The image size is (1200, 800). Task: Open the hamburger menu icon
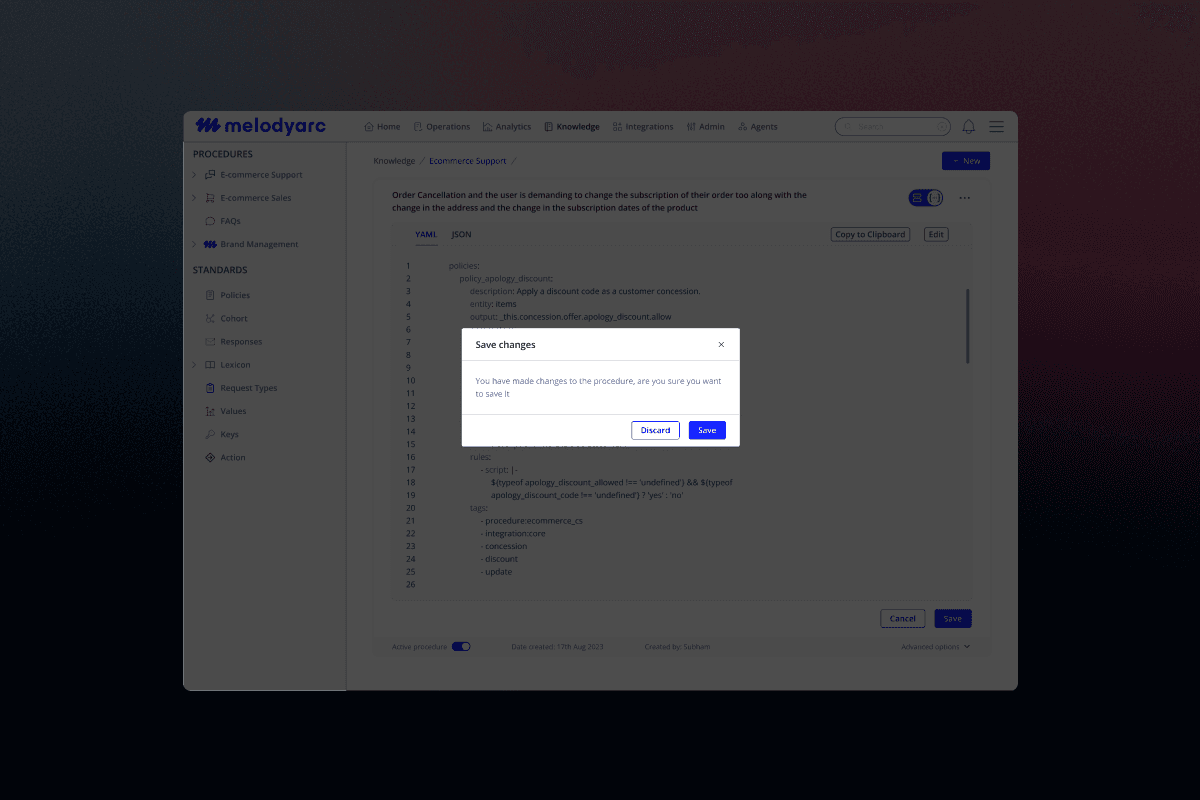click(x=997, y=127)
